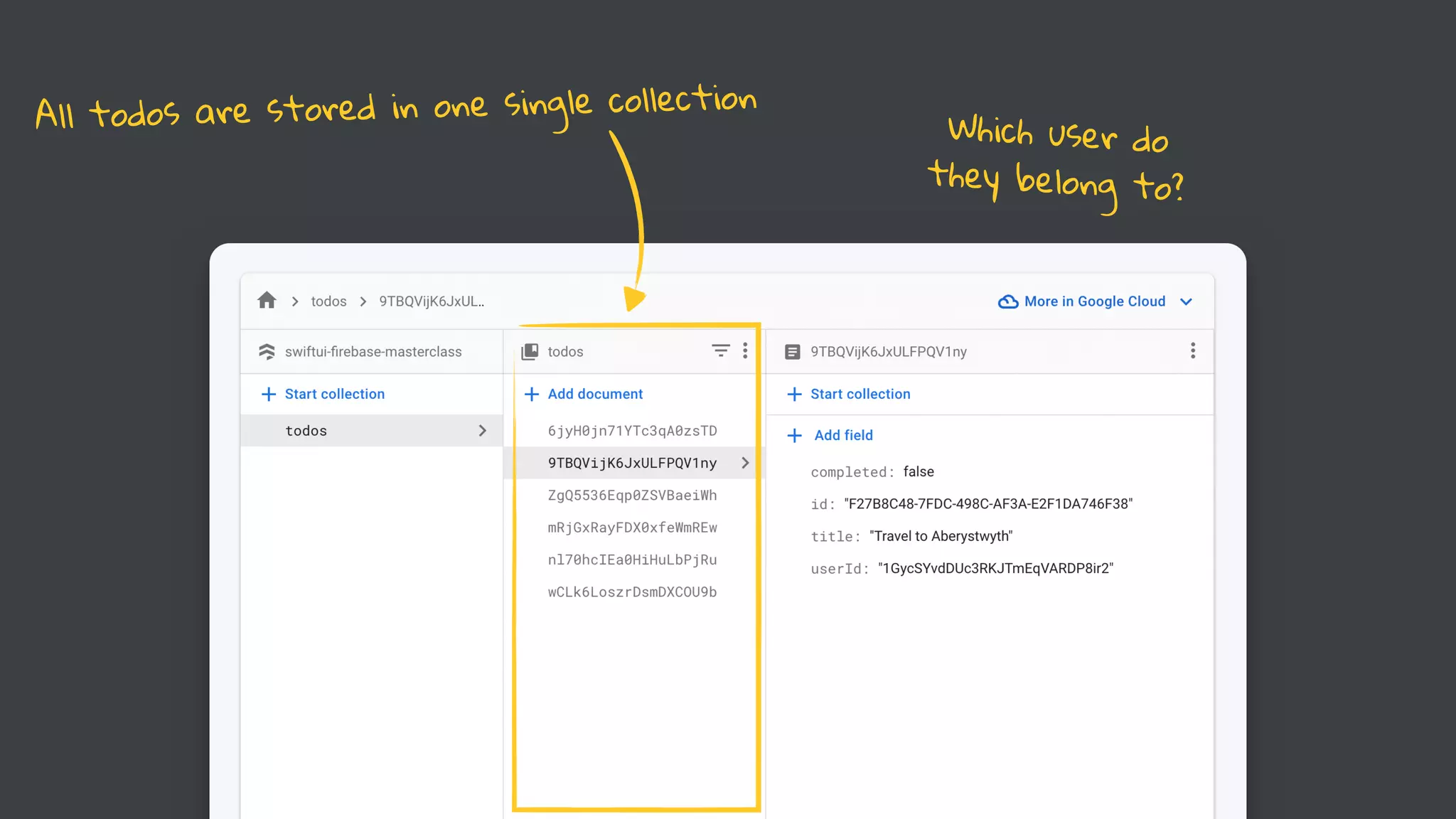
Task: Open todos collection three-dot menu
Action: click(745, 350)
